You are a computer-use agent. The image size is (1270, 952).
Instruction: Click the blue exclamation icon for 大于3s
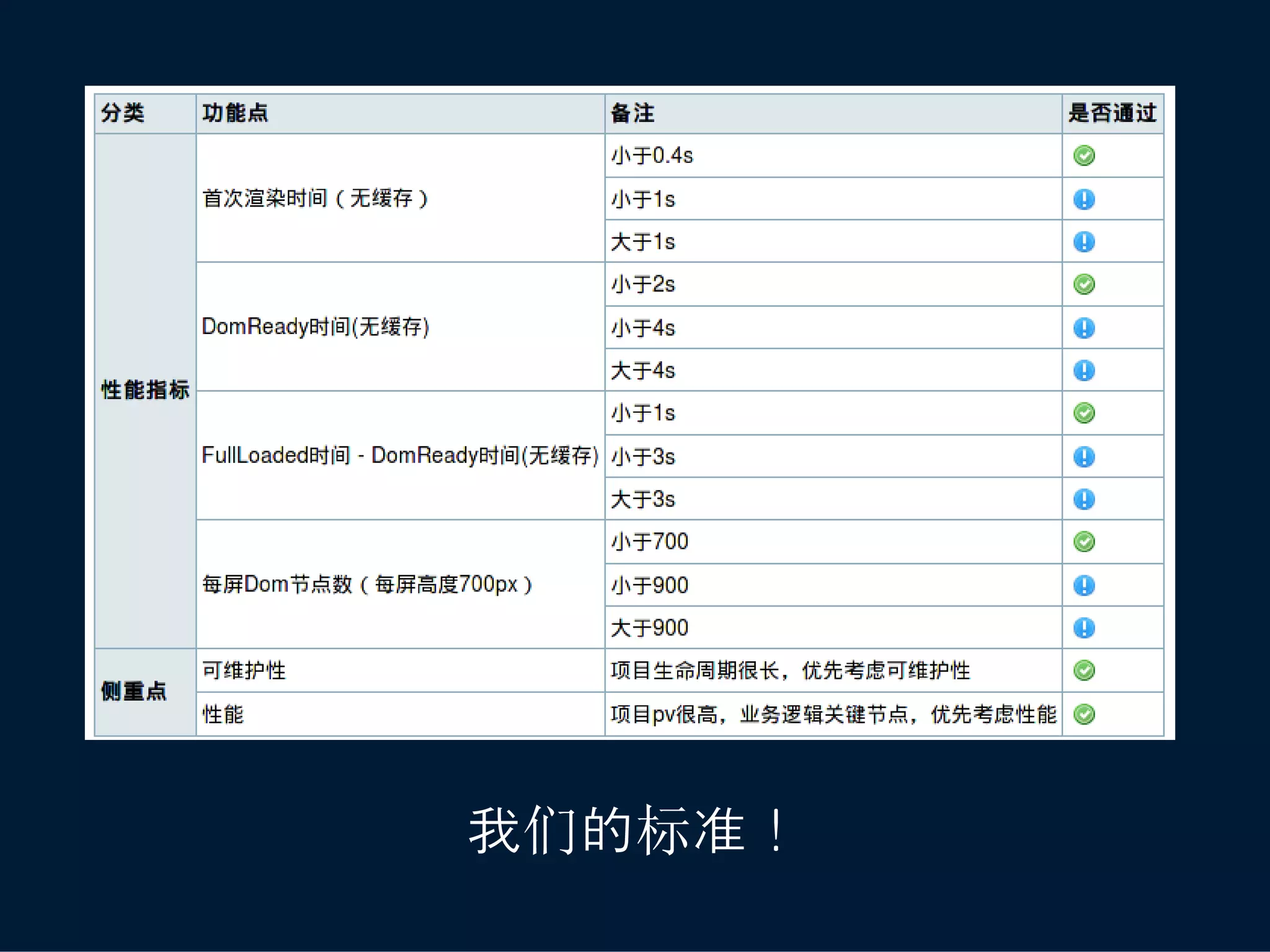1084,499
